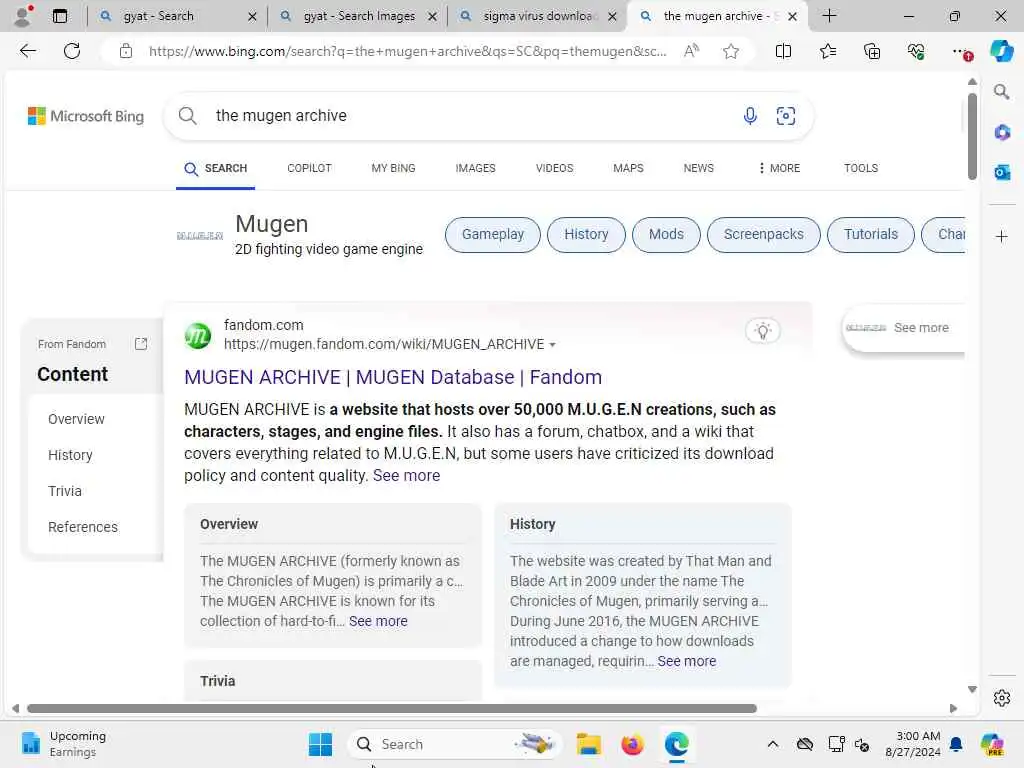Screen dimensions: 1024x768
Task: Add a sidebar app with plus
Action: [1001, 236]
